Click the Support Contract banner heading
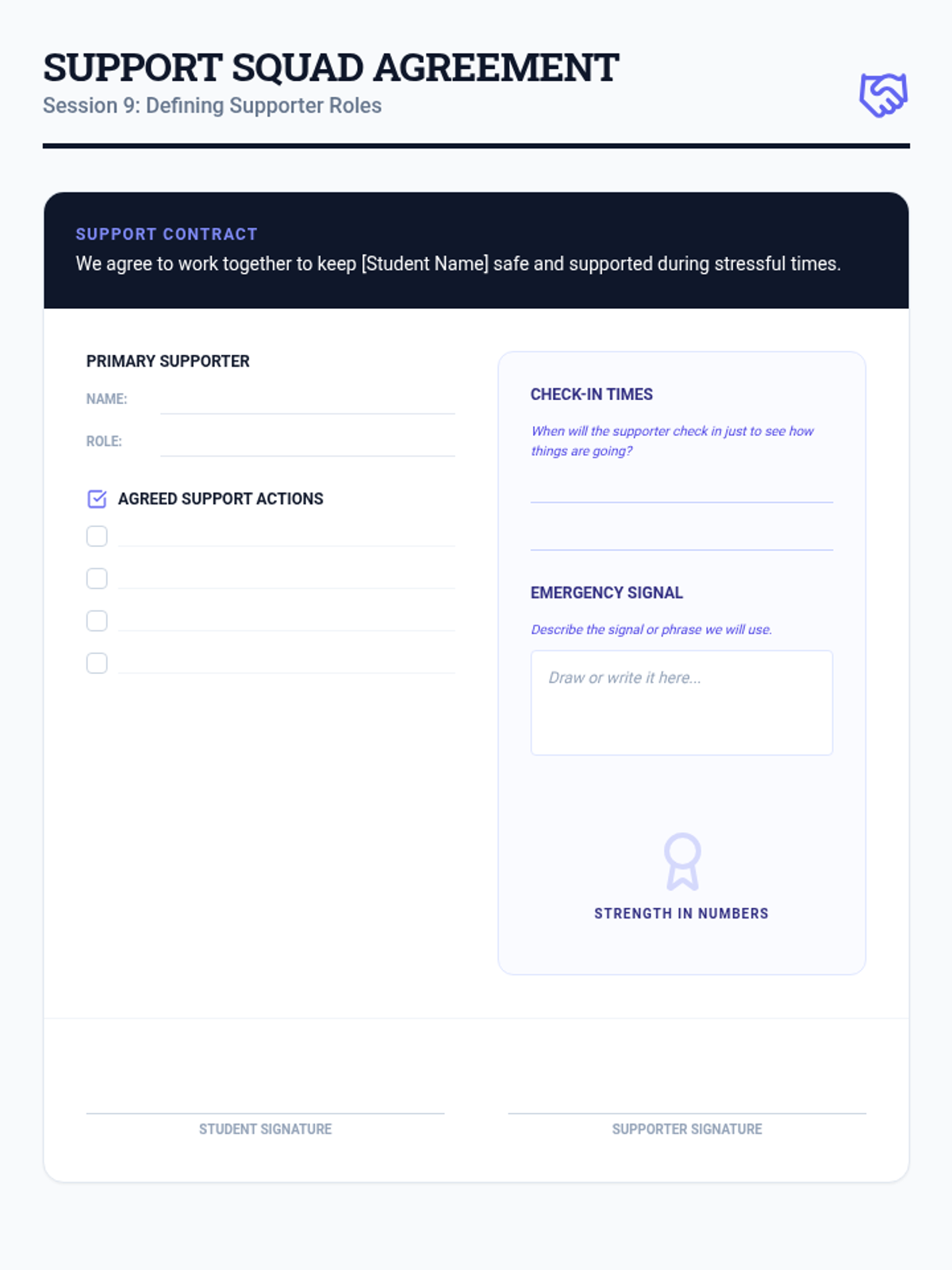Screen dimensions: 952x1270 coord(167,234)
